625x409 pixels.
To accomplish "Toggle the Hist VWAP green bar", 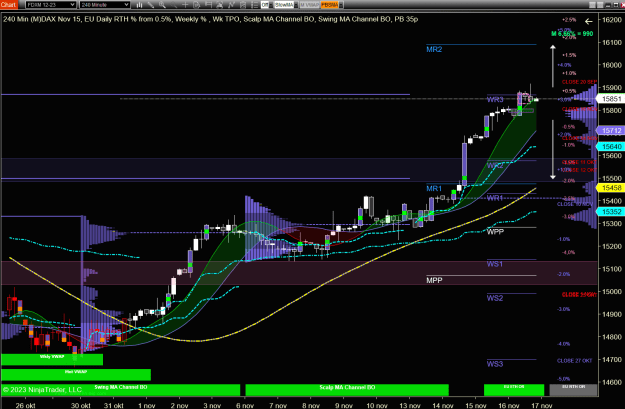I will [x=76, y=375].
